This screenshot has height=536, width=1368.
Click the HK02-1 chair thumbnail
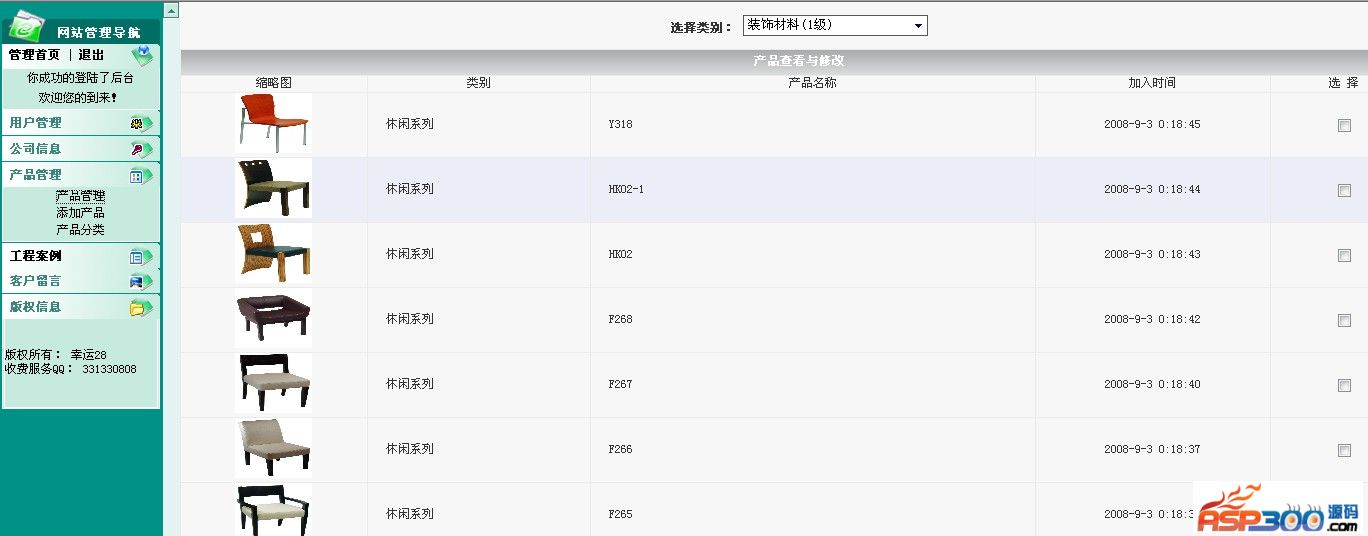[273, 188]
